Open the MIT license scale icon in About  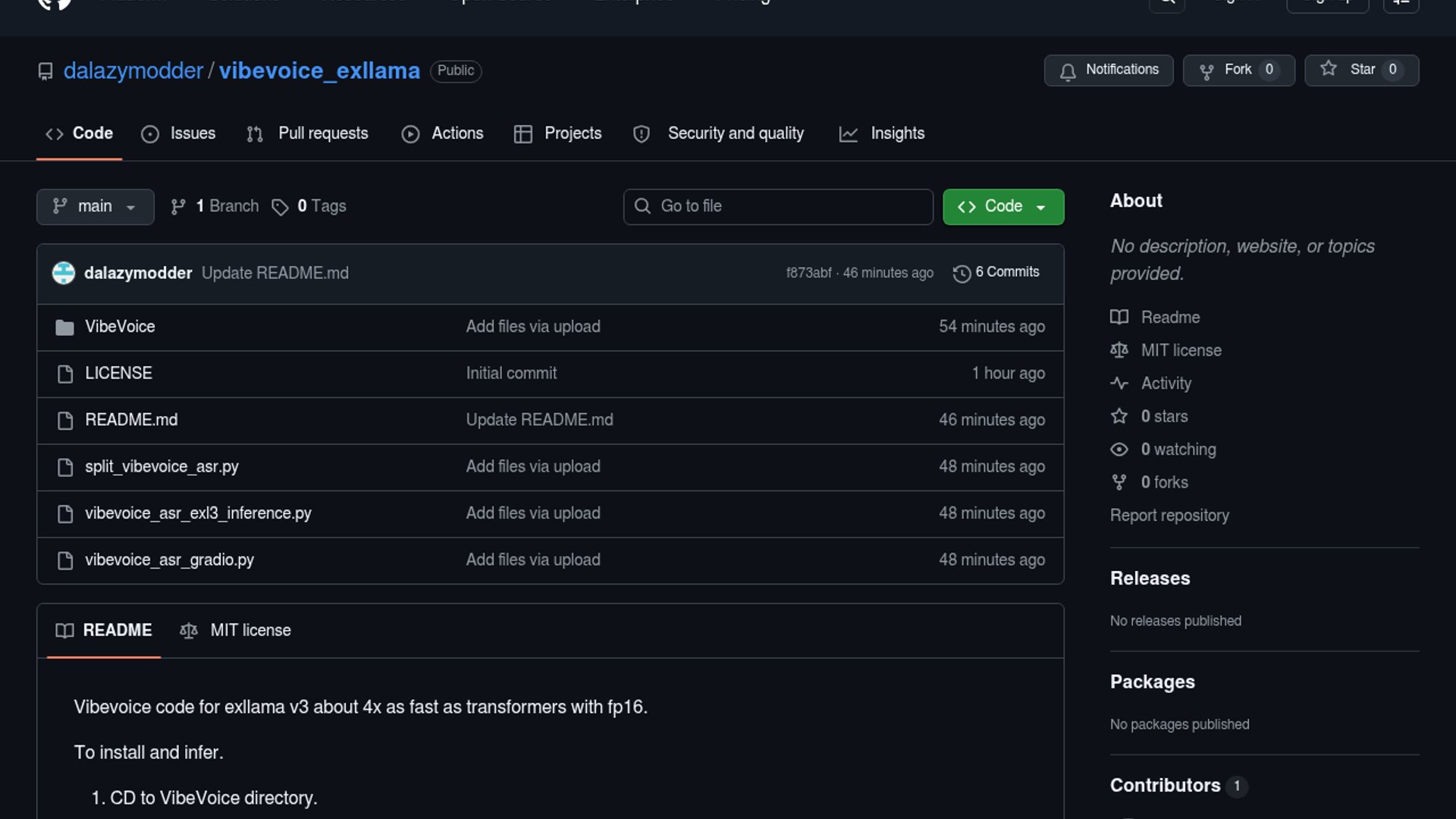[1119, 350]
